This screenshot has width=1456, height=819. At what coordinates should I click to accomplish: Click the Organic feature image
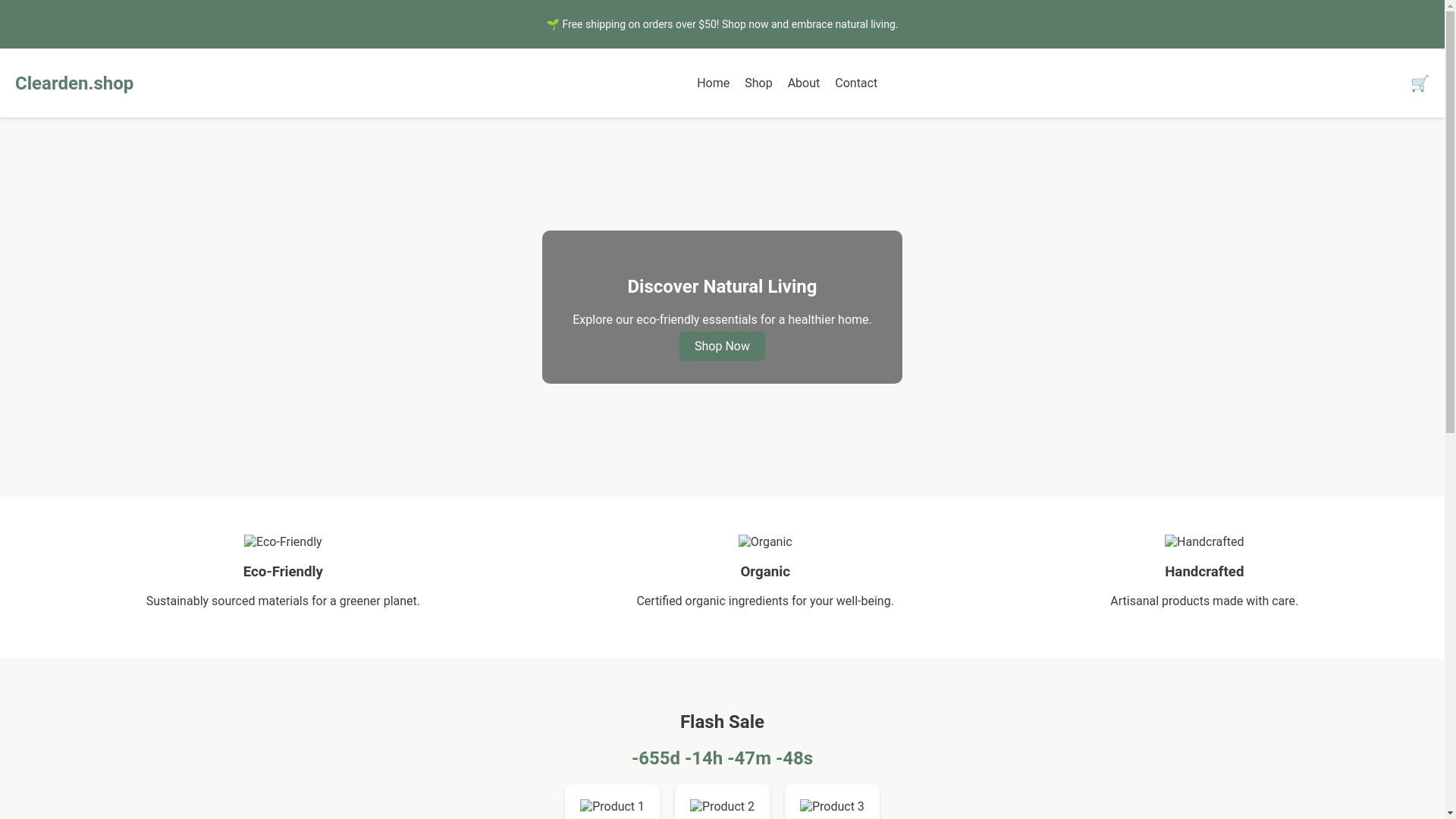coord(764,542)
